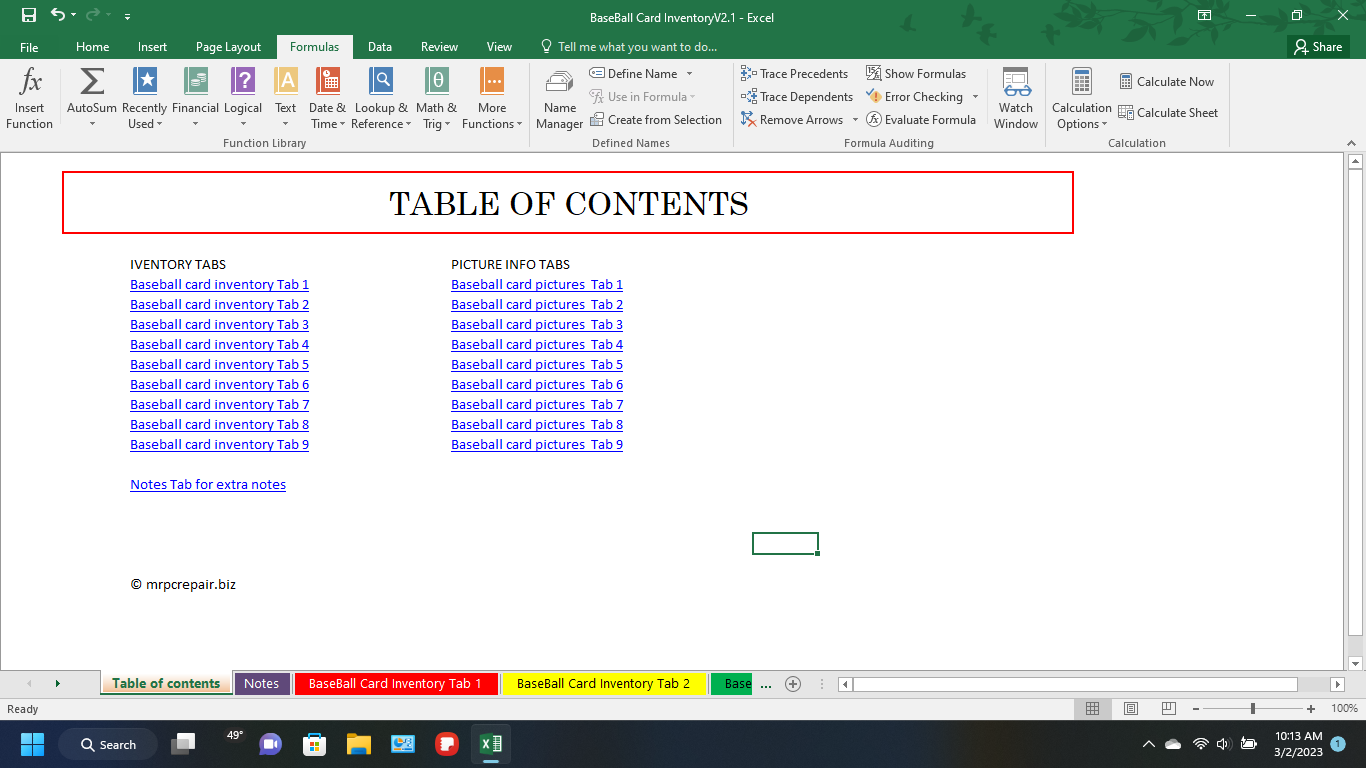
Task: Follow the Baseball card inventory Tab 9 link
Action: pyautogui.click(x=219, y=445)
